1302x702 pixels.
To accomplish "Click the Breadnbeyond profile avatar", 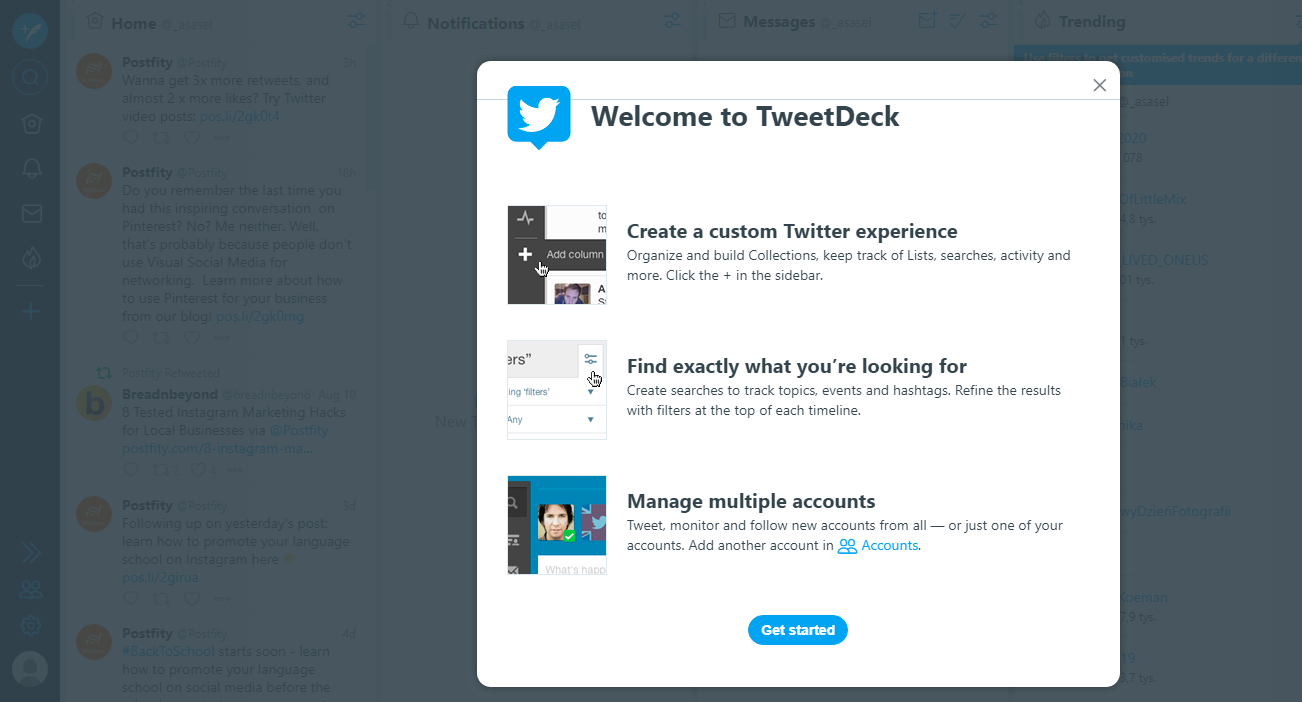I will pos(96,403).
